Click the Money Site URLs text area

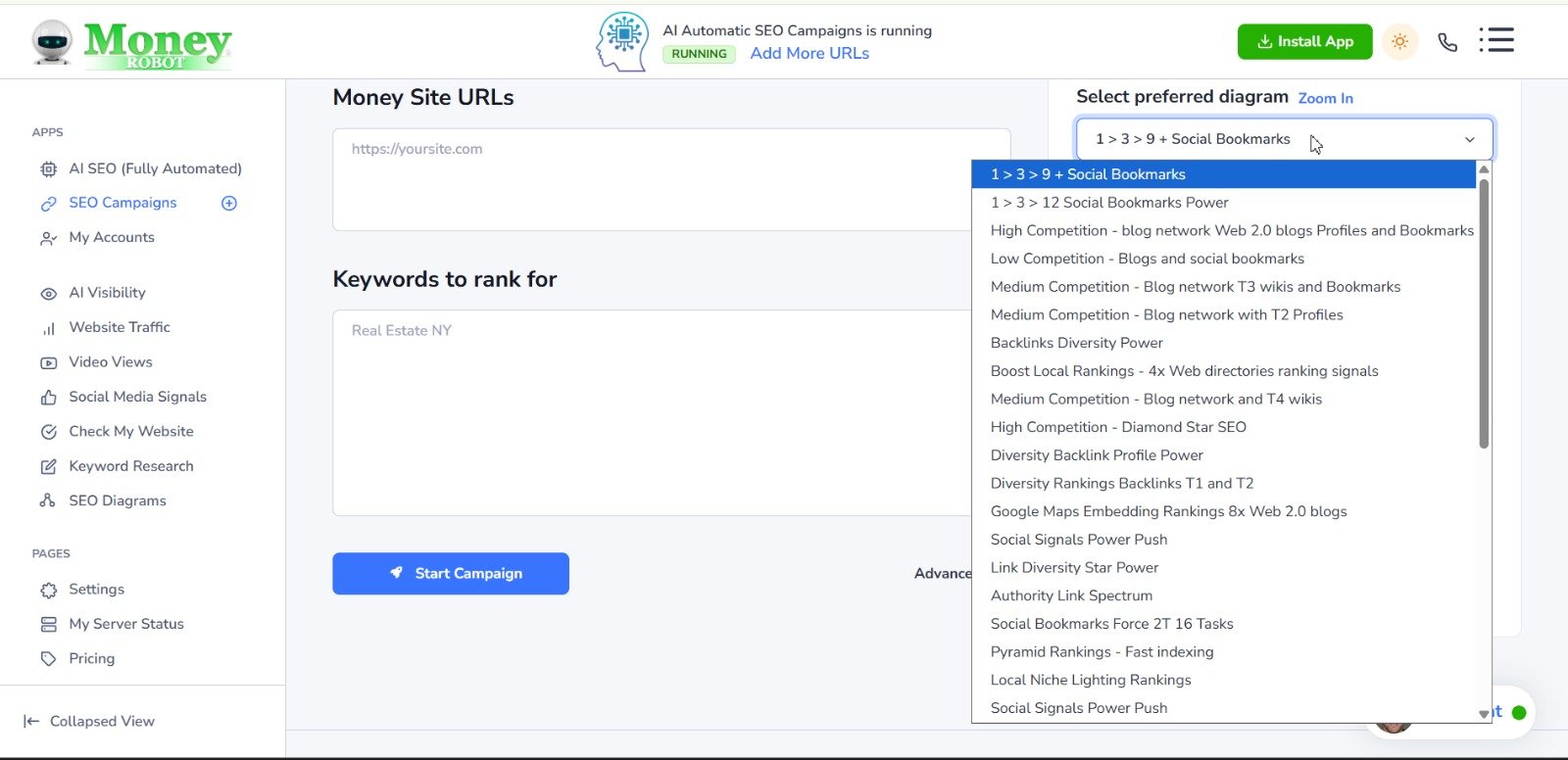671,179
